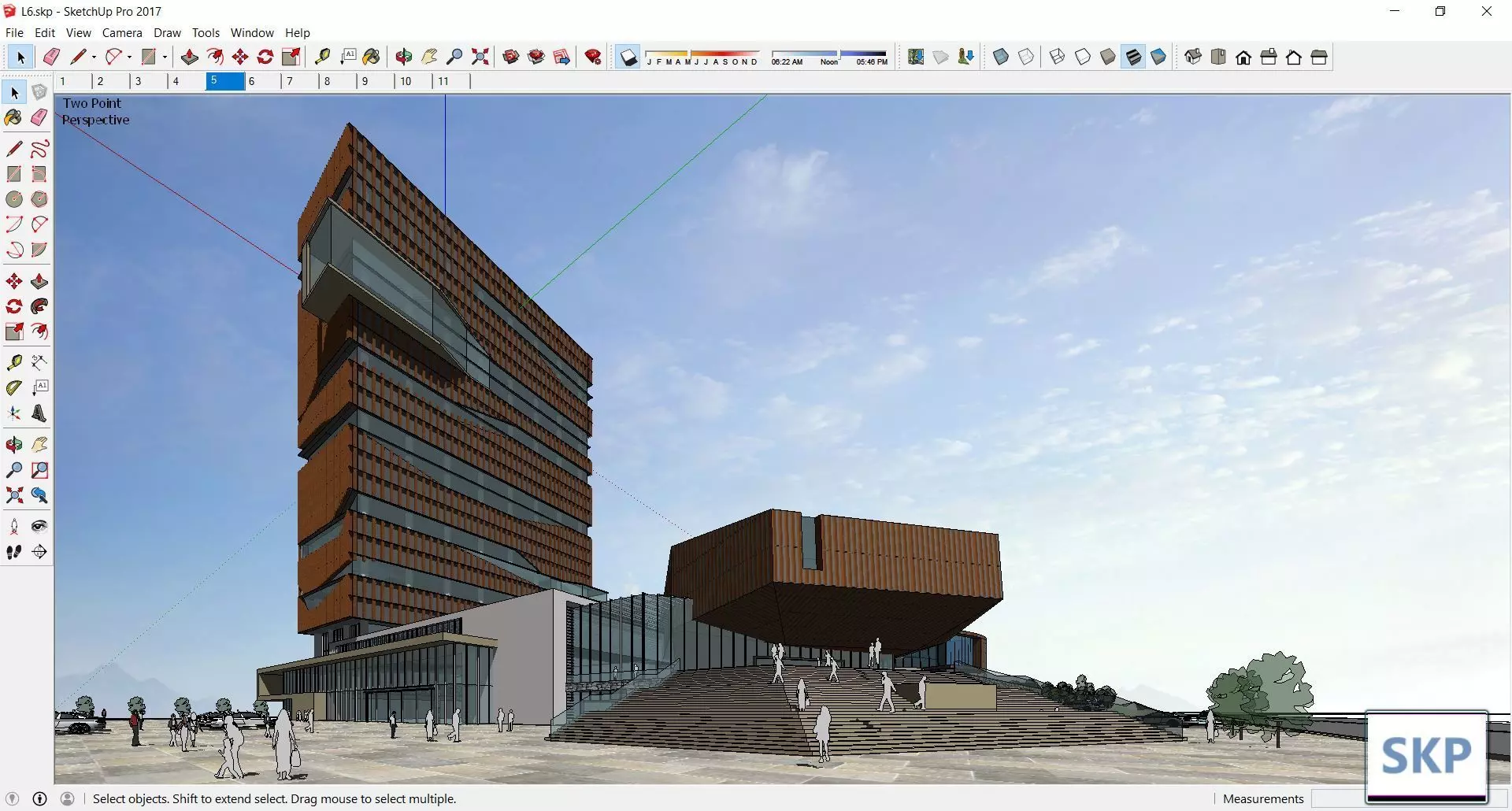Enable Monochrome face style
This screenshot has height=811, width=1512.
[x=1158, y=57]
